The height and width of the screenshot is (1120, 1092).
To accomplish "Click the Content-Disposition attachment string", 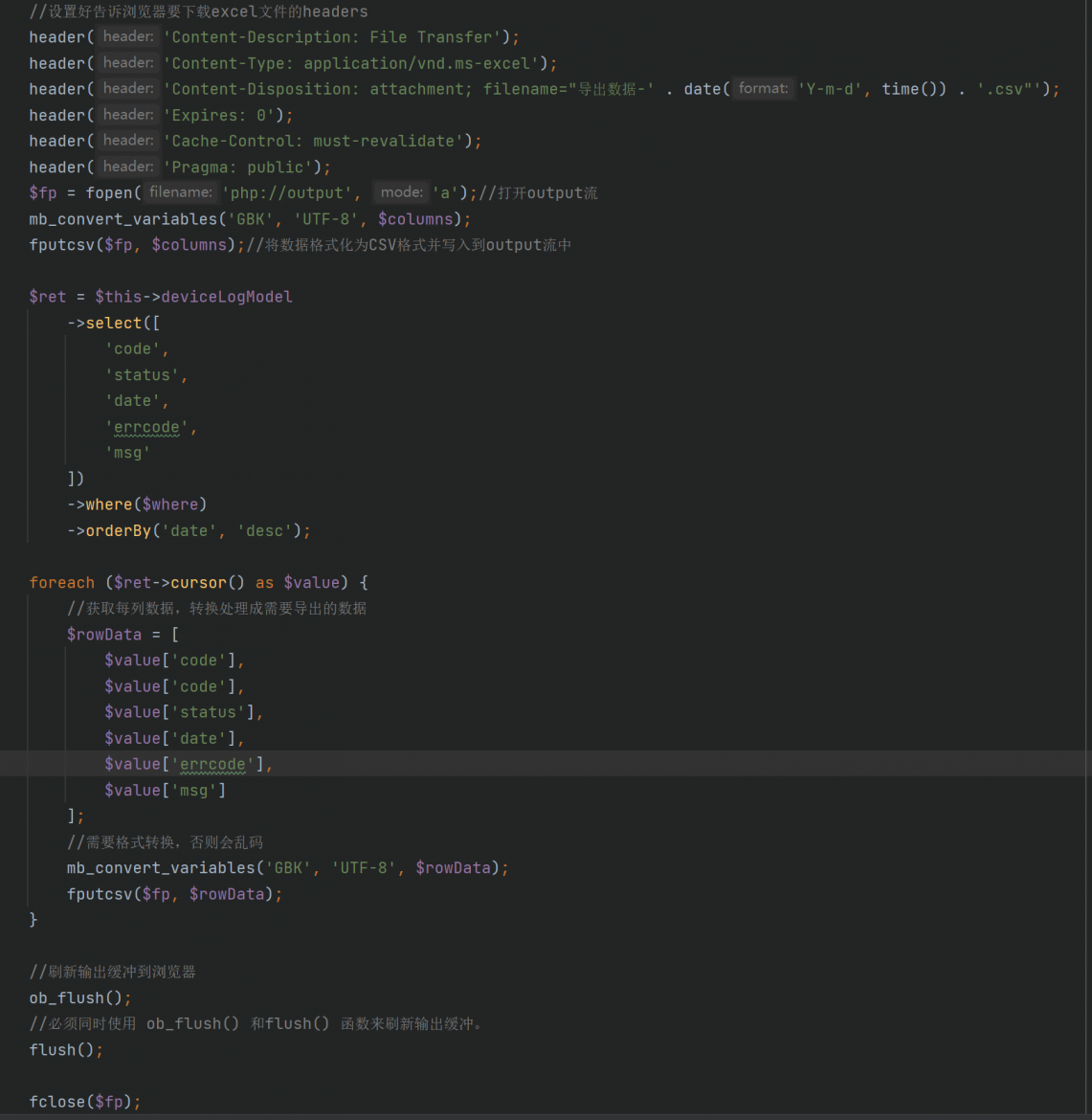I will 409,89.
